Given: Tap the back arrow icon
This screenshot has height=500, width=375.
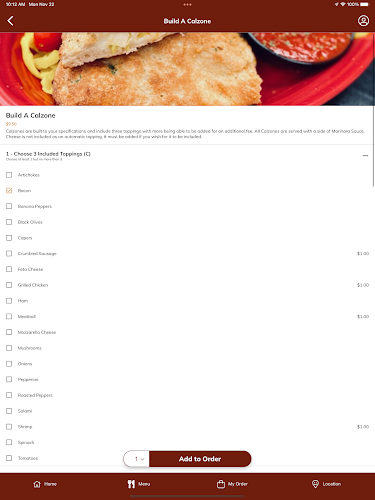Looking at the screenshot, I should click(x=10, y=21).
